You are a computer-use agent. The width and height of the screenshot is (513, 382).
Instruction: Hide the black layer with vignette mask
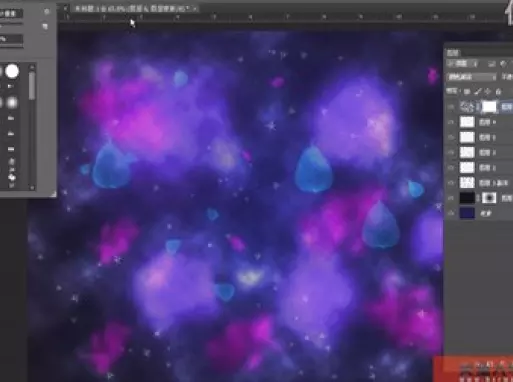pyautogui.click(x=451, y=198)
